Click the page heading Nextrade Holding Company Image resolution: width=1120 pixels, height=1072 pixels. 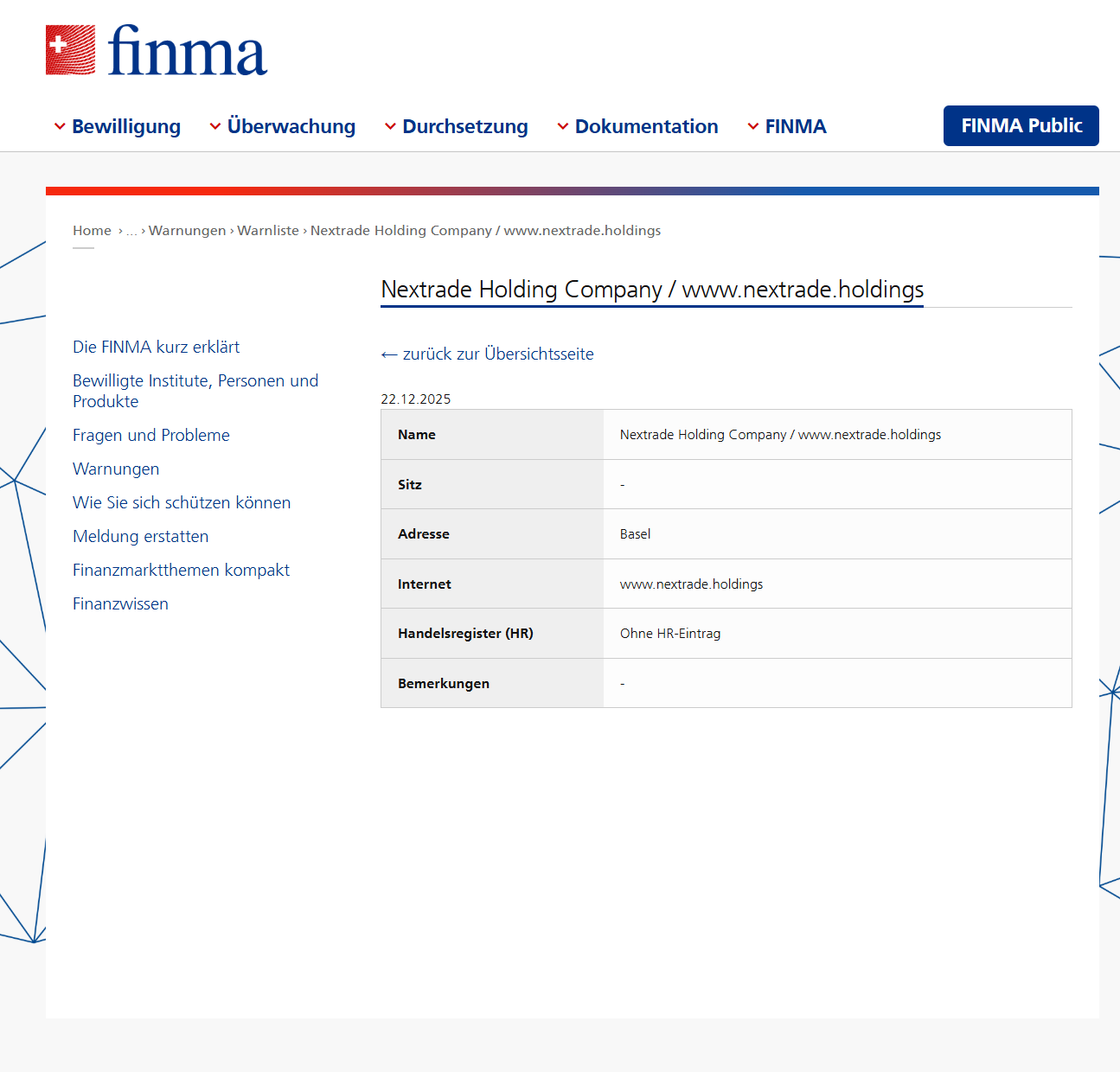click(652, 290)
